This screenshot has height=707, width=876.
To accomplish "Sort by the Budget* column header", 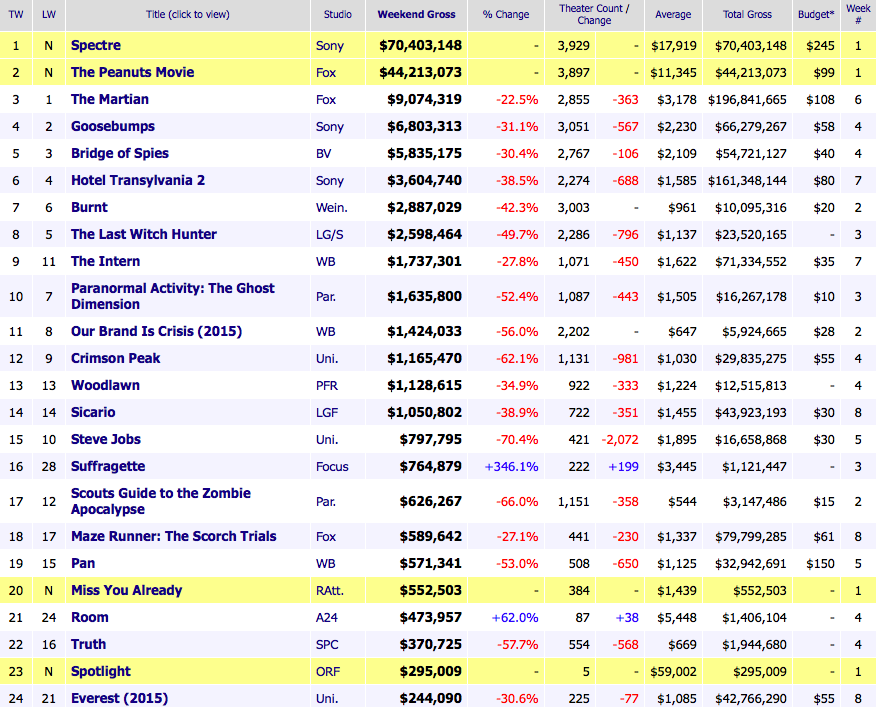I will [816, 15].
